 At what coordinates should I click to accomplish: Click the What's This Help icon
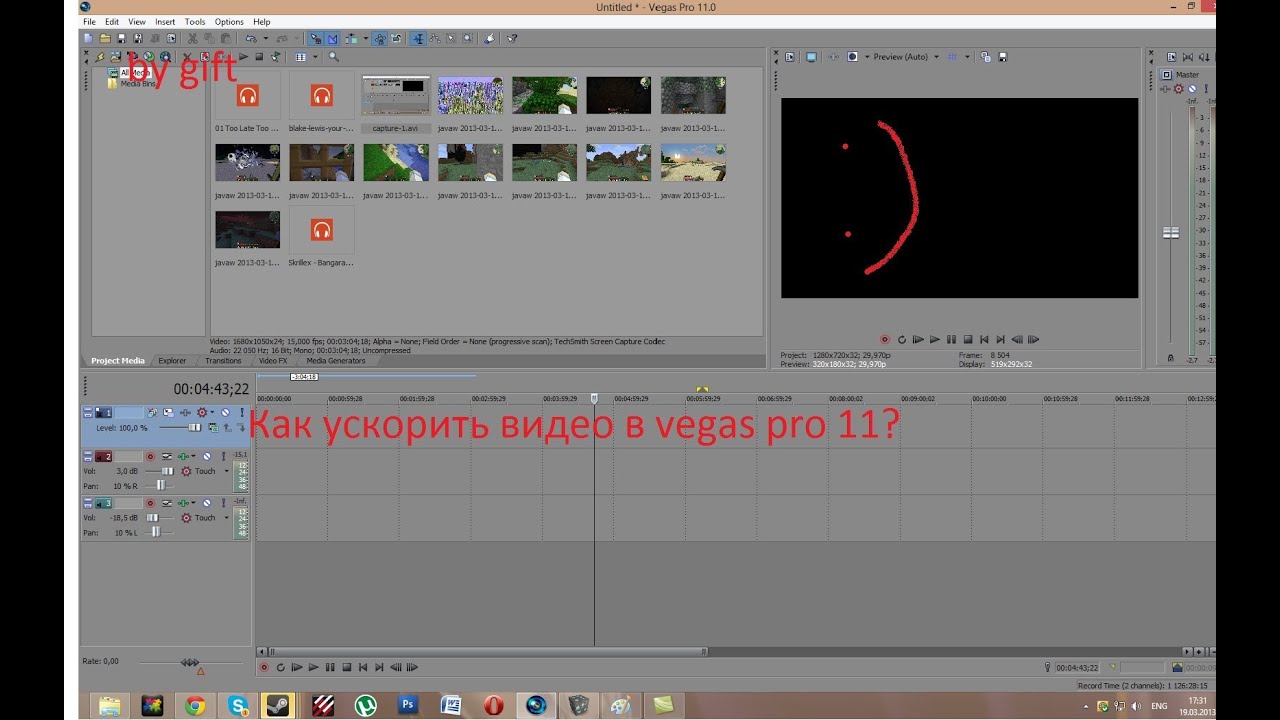[511, 39]
